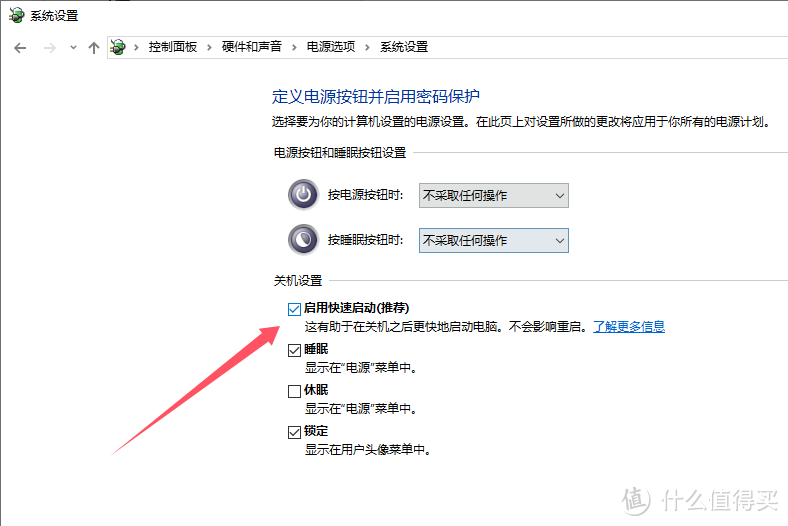Go up one level with the Up arrow
This screenshot has width=788, height=526.
tap(93, 48)
